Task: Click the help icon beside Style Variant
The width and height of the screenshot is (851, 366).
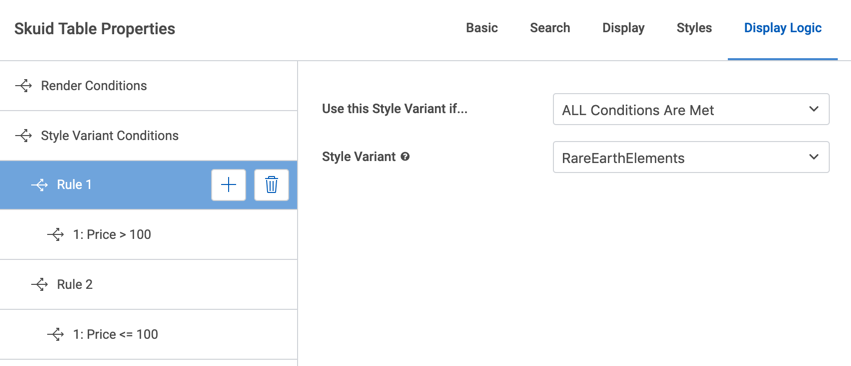Action: click(x=405, y=157)
